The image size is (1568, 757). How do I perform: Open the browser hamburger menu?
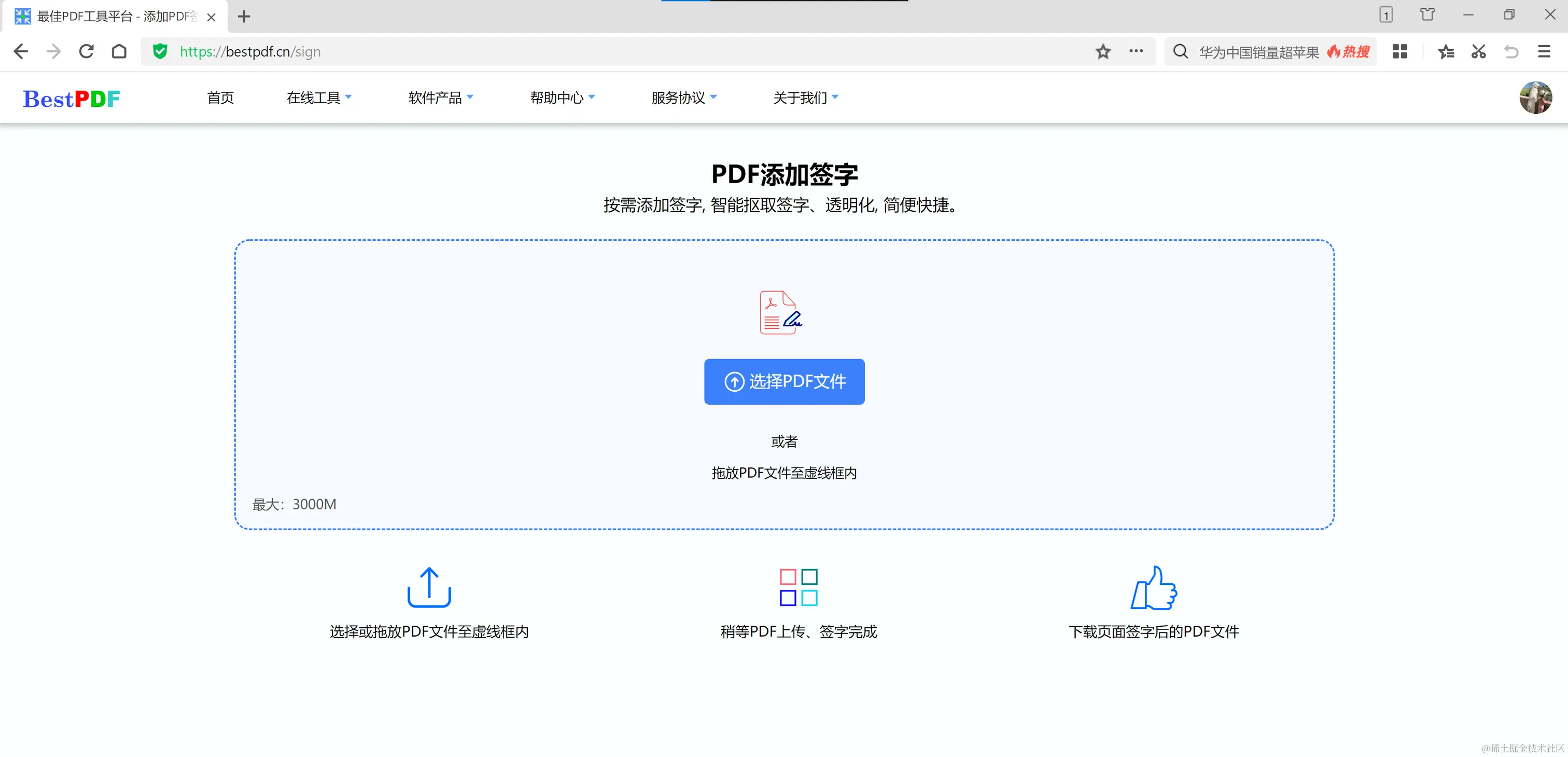1544,52
